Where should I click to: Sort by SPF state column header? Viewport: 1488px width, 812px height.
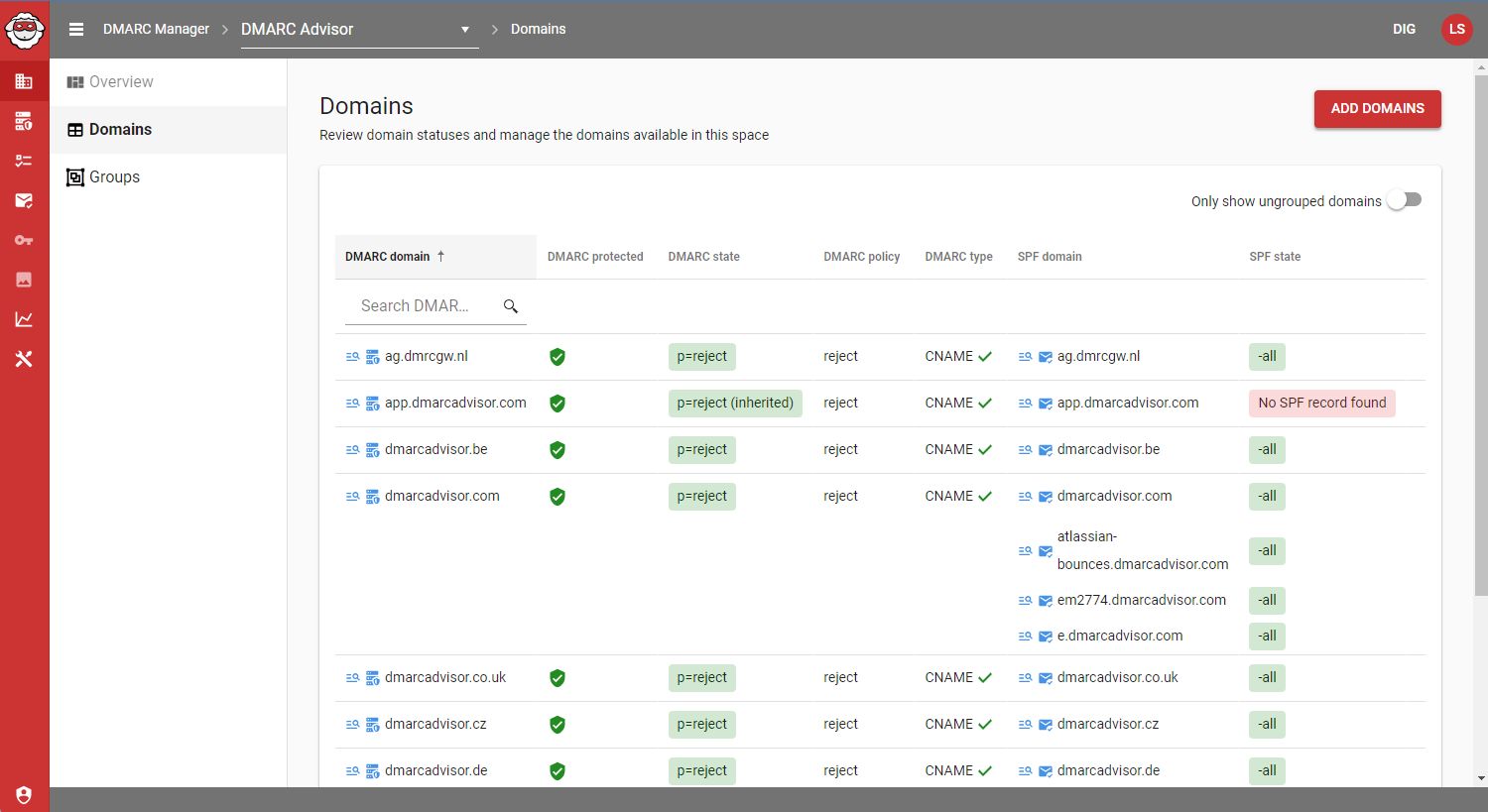(x=1275, y=257)
